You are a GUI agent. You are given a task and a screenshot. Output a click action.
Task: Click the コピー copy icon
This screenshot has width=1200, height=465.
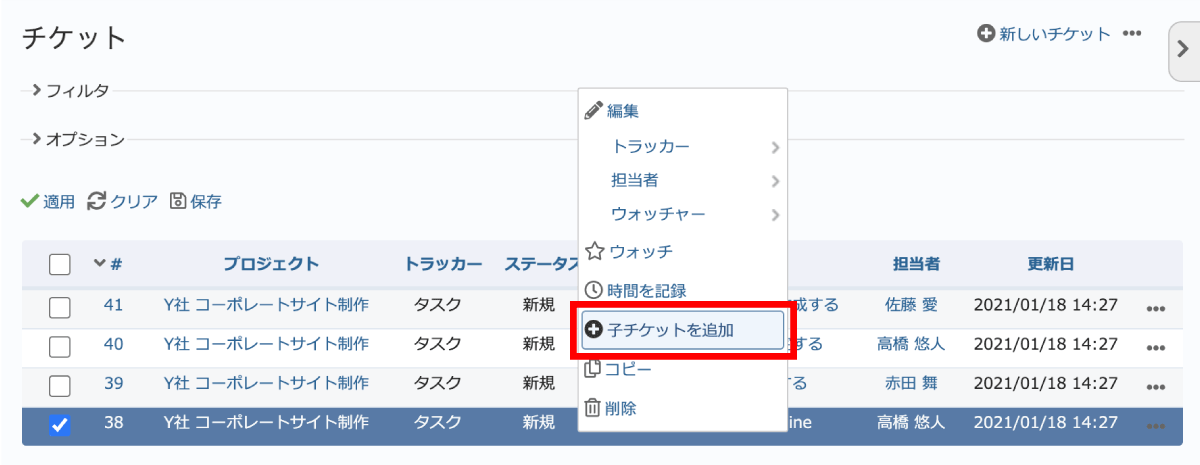click(593, 369)
